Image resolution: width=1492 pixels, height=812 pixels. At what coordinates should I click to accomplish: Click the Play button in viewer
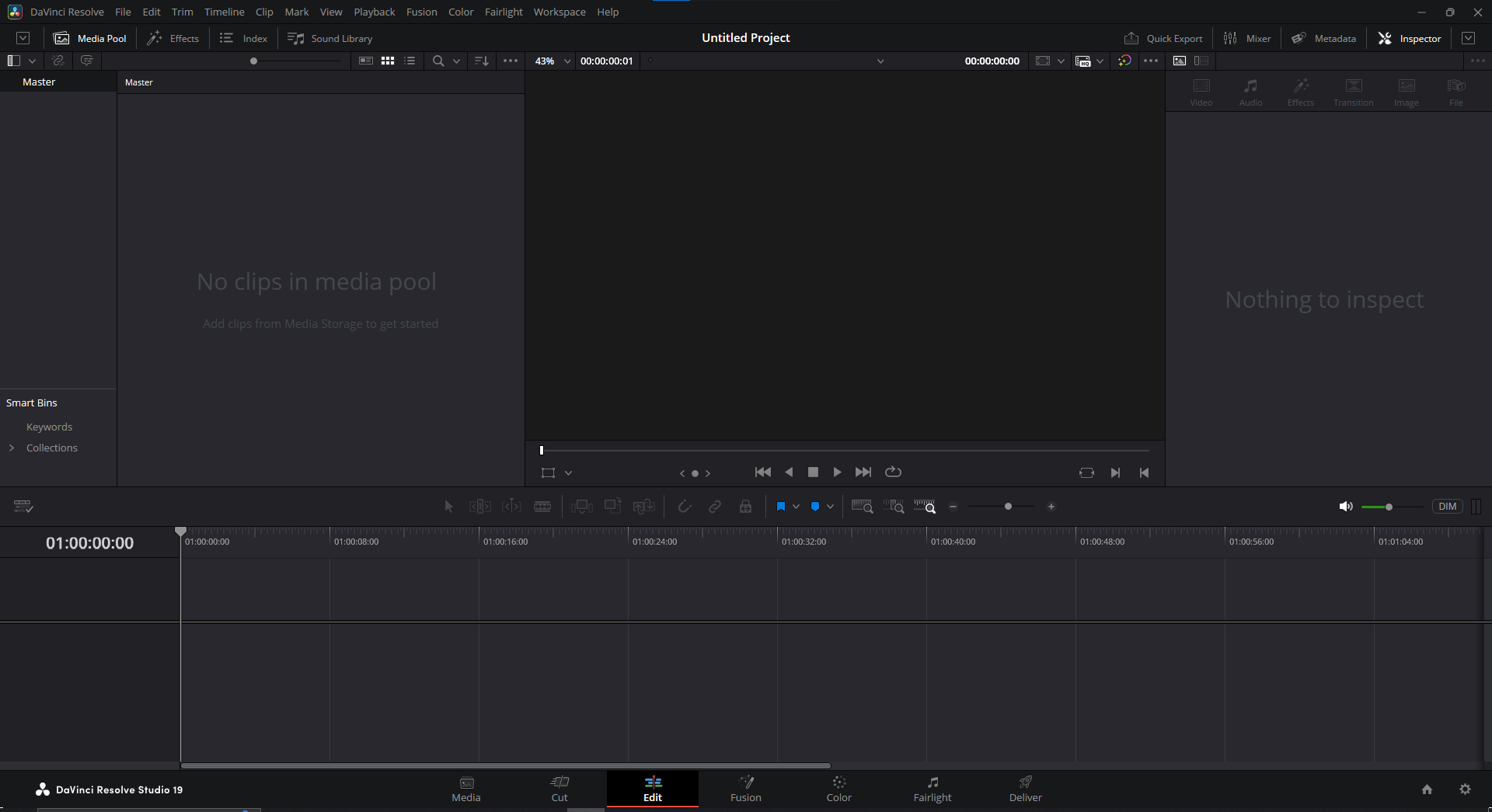pos(837,472)
